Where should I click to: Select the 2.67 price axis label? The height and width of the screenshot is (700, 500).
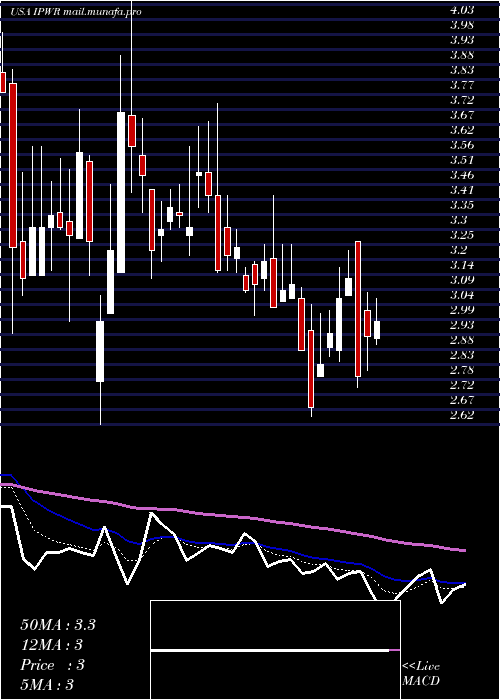[462, 399]
